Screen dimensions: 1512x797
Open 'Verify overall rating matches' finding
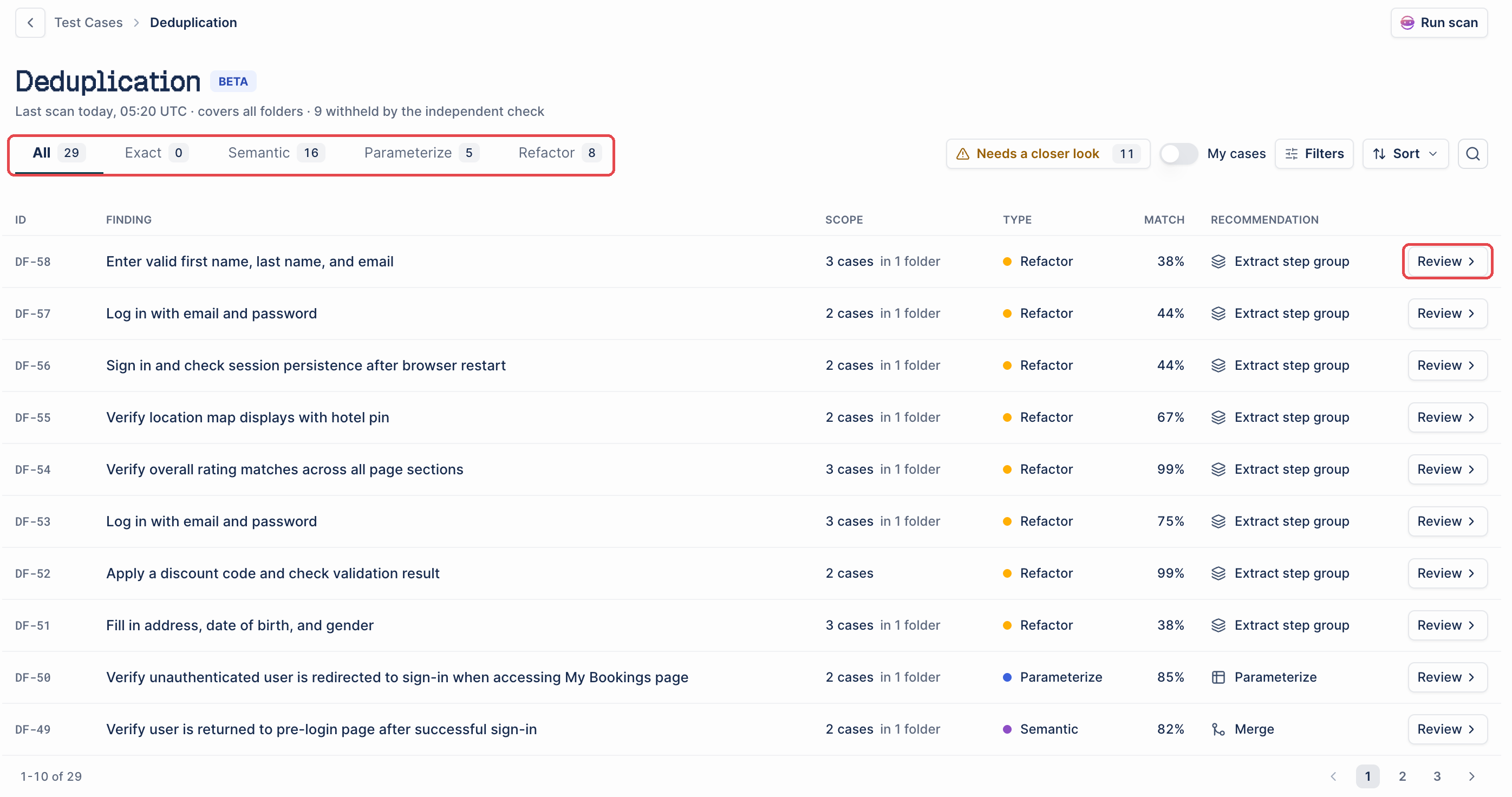284,469
